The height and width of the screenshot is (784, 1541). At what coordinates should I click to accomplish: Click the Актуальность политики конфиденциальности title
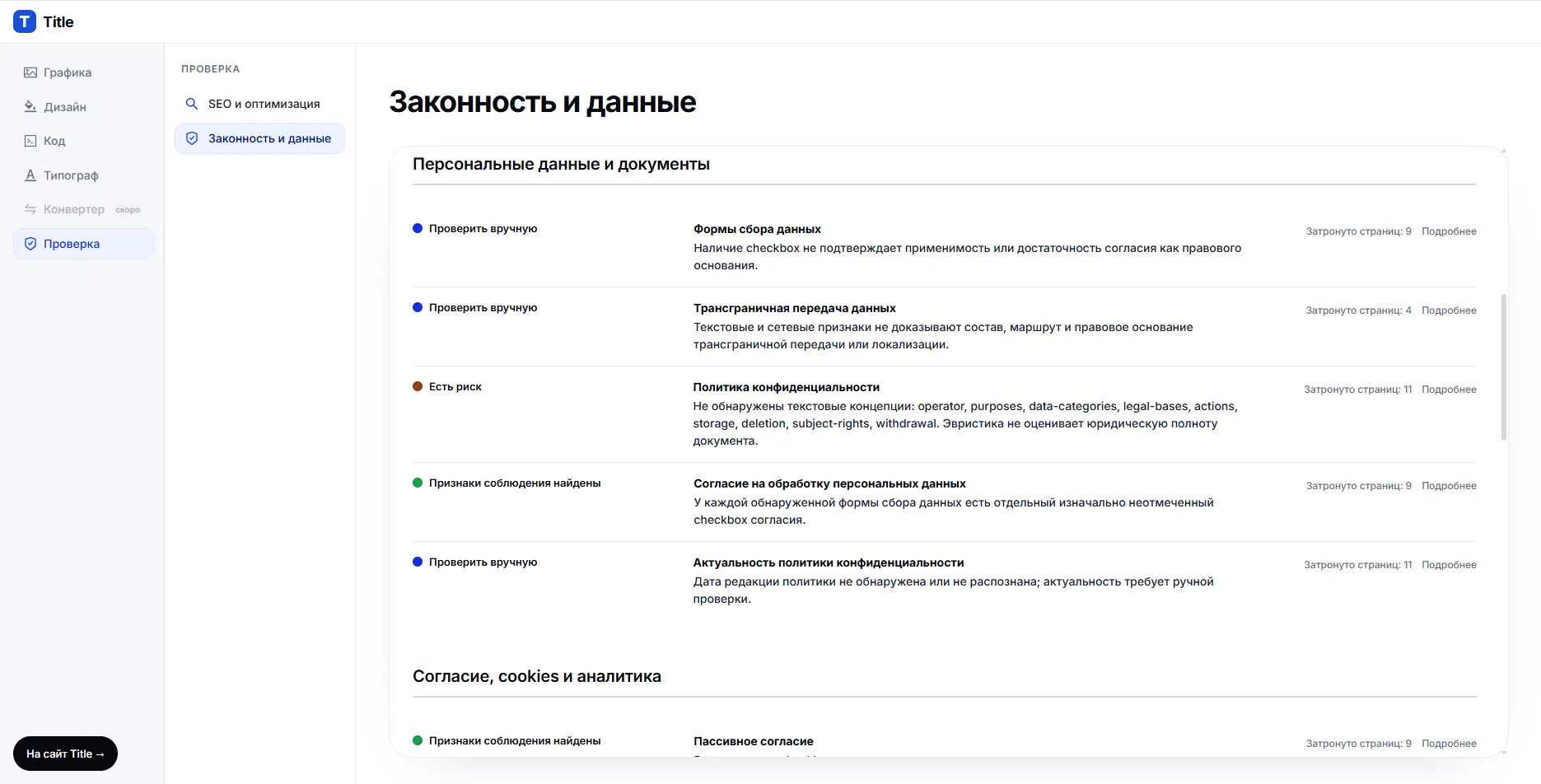[x=829, y=562]
